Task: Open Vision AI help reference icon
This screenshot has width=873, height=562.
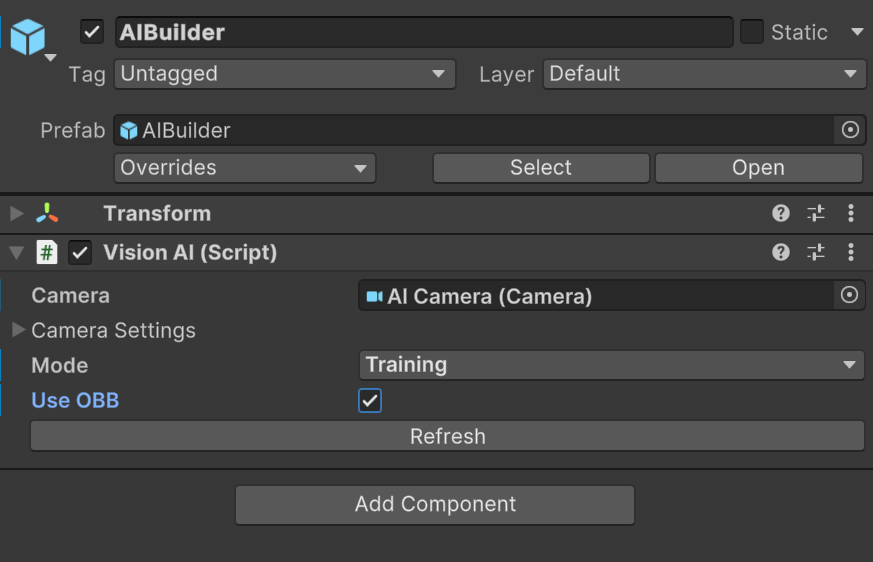Action: point(781,253)
